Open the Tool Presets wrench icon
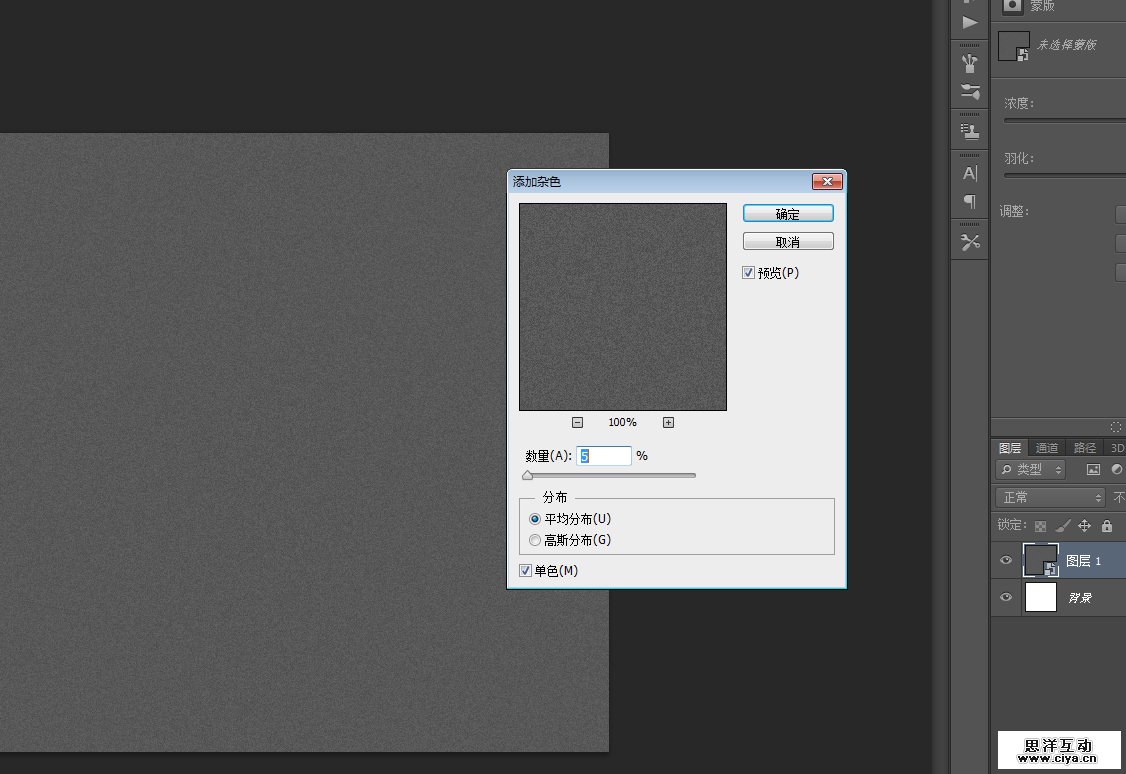The image size is (1126, 774). click(x=970, y=242)
